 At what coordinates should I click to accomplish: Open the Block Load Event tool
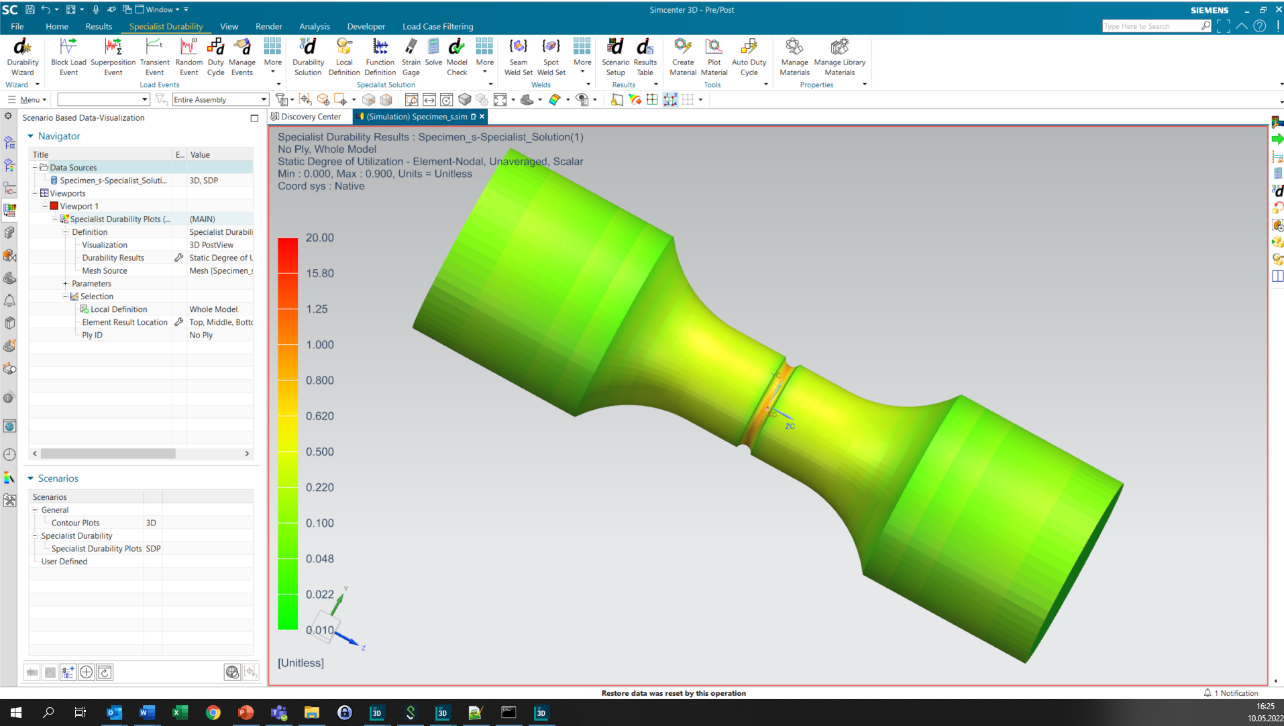(x=67, y=57)
